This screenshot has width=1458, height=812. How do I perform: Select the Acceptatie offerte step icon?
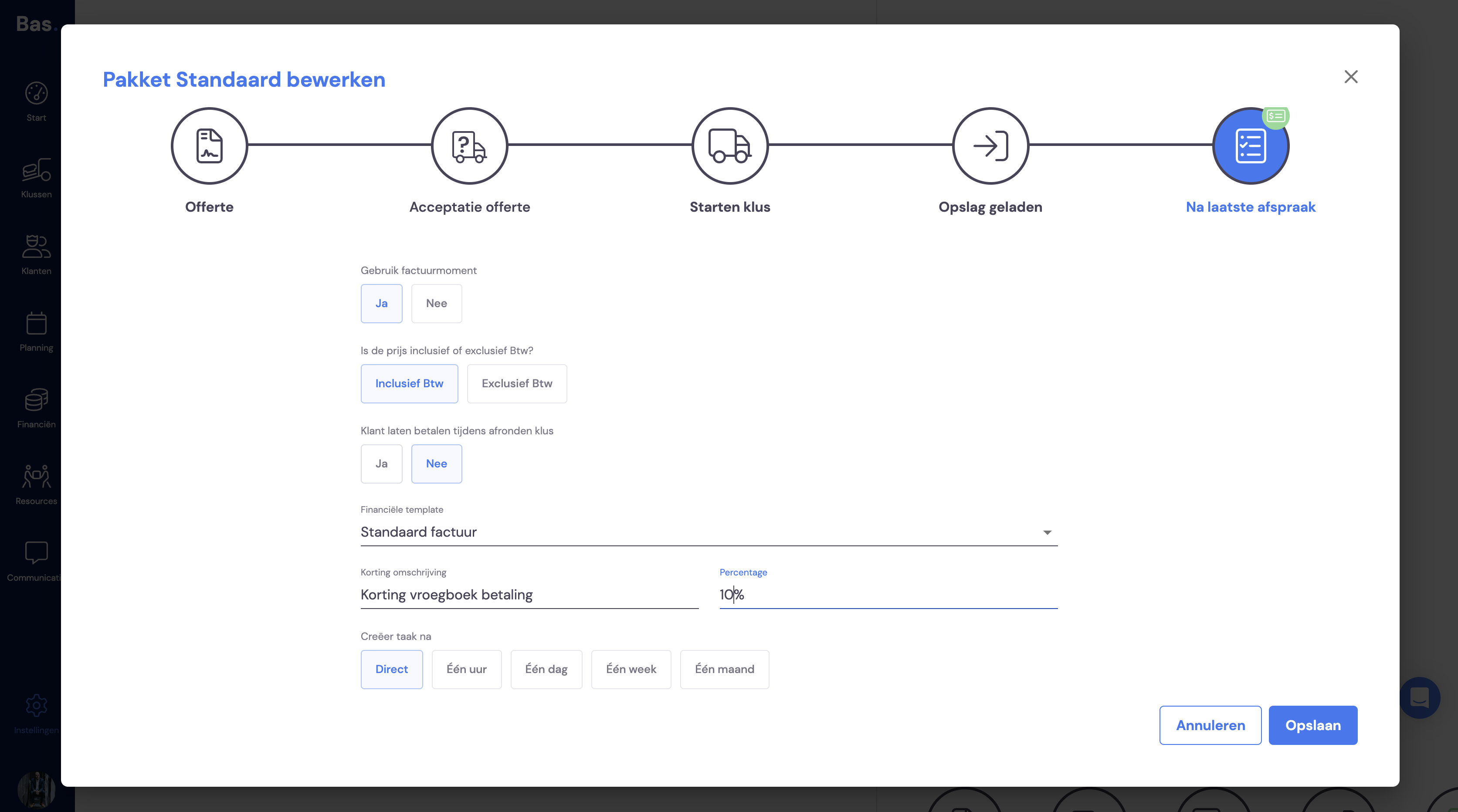pyautogui.click(x=469, y=145)
